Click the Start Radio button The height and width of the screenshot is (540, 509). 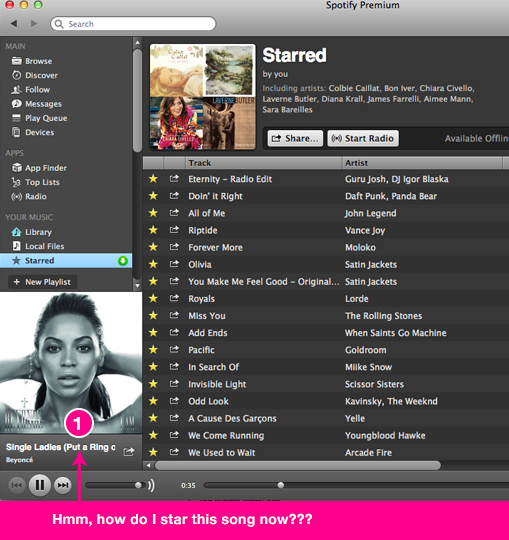(363, 138)
